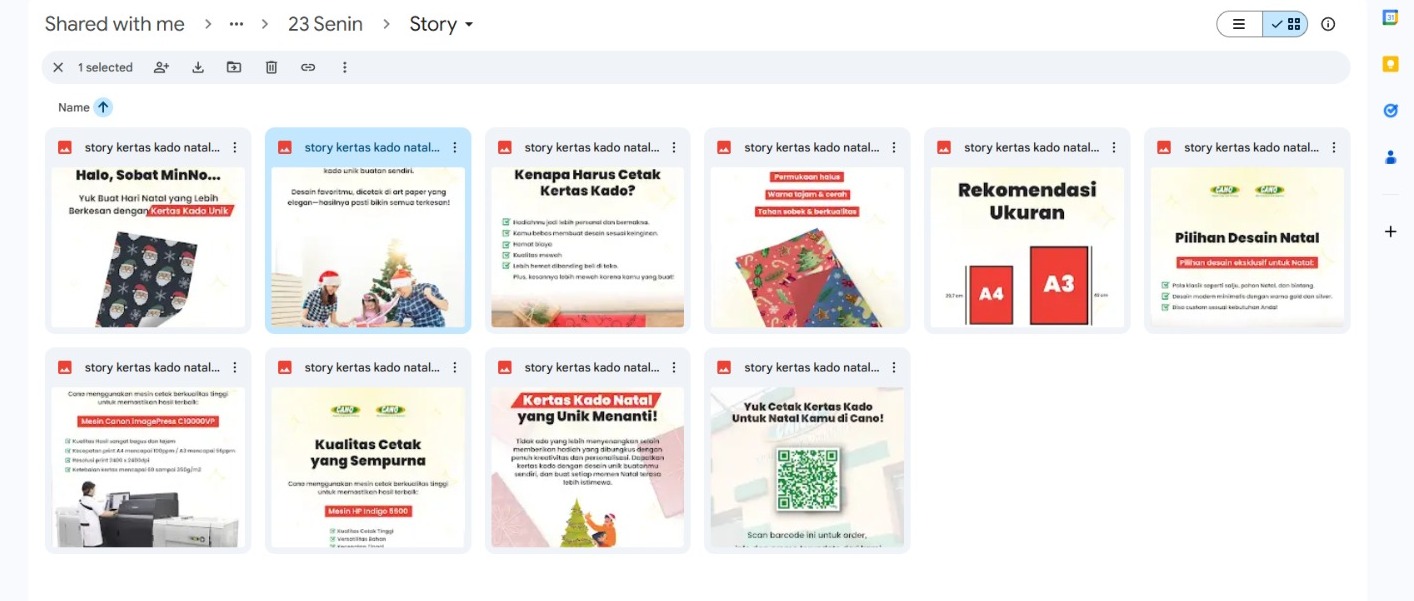
Task: Expand hidden breadcrumb folders via ellipsis
Action: pyautogui.click(x=236, y=24)
